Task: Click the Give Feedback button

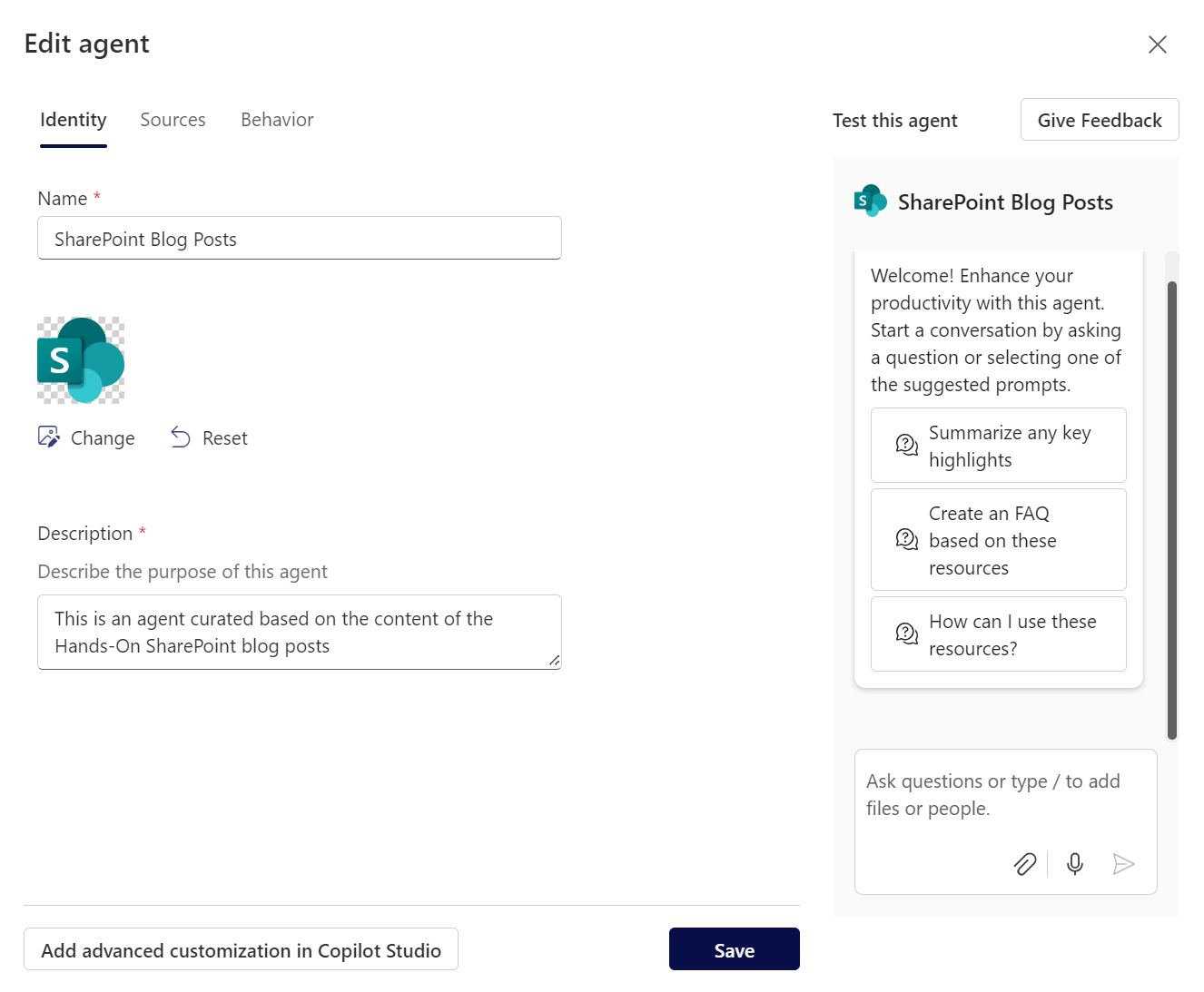Action: click(1099, 120)
